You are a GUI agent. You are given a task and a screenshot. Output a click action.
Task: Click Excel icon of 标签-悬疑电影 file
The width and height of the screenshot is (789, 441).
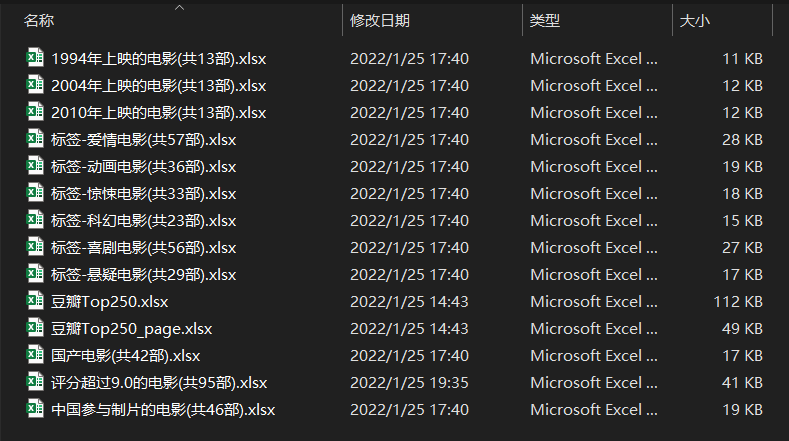coord(35,274)
